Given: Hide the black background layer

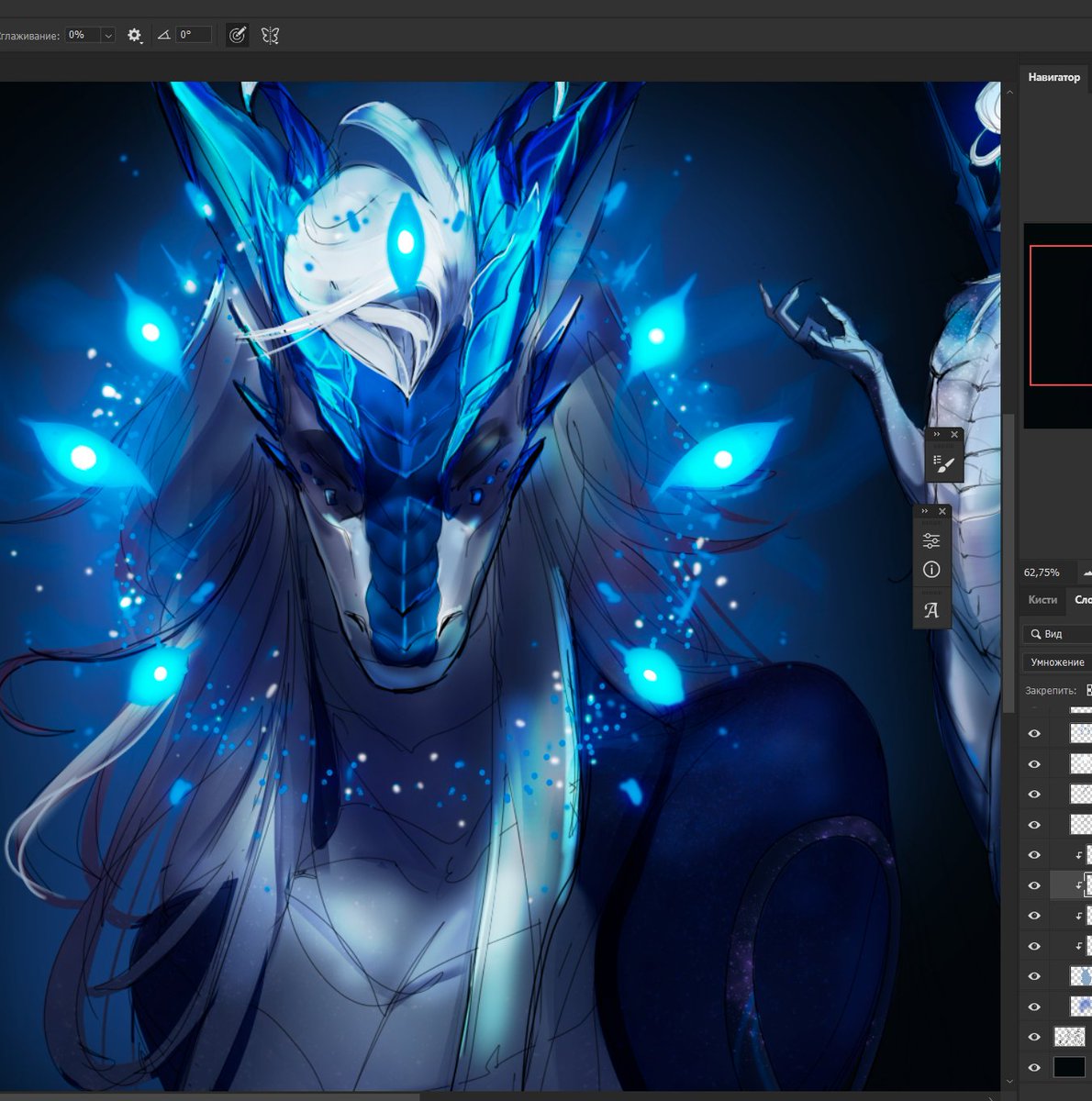Looking at the screenshot, I should pyautogui.click(x=1034, y=1067).
